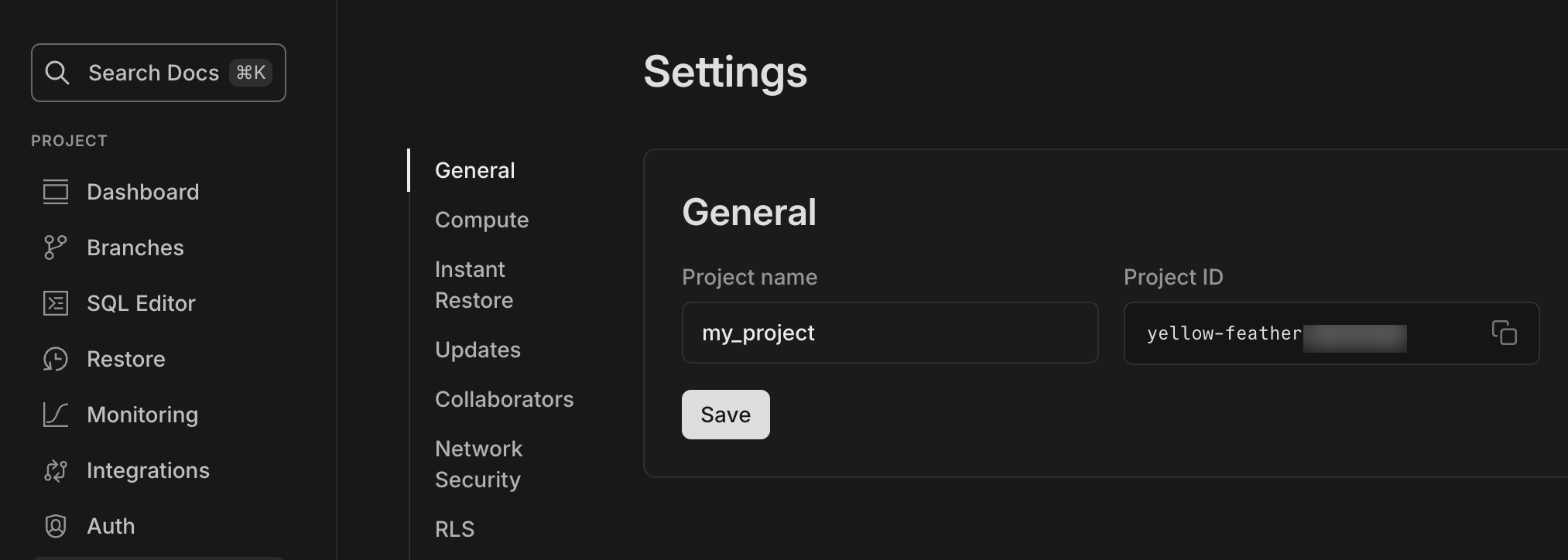1568x560 pixels.
Task: Open the Updates settings section
Action: coord(478,350)
